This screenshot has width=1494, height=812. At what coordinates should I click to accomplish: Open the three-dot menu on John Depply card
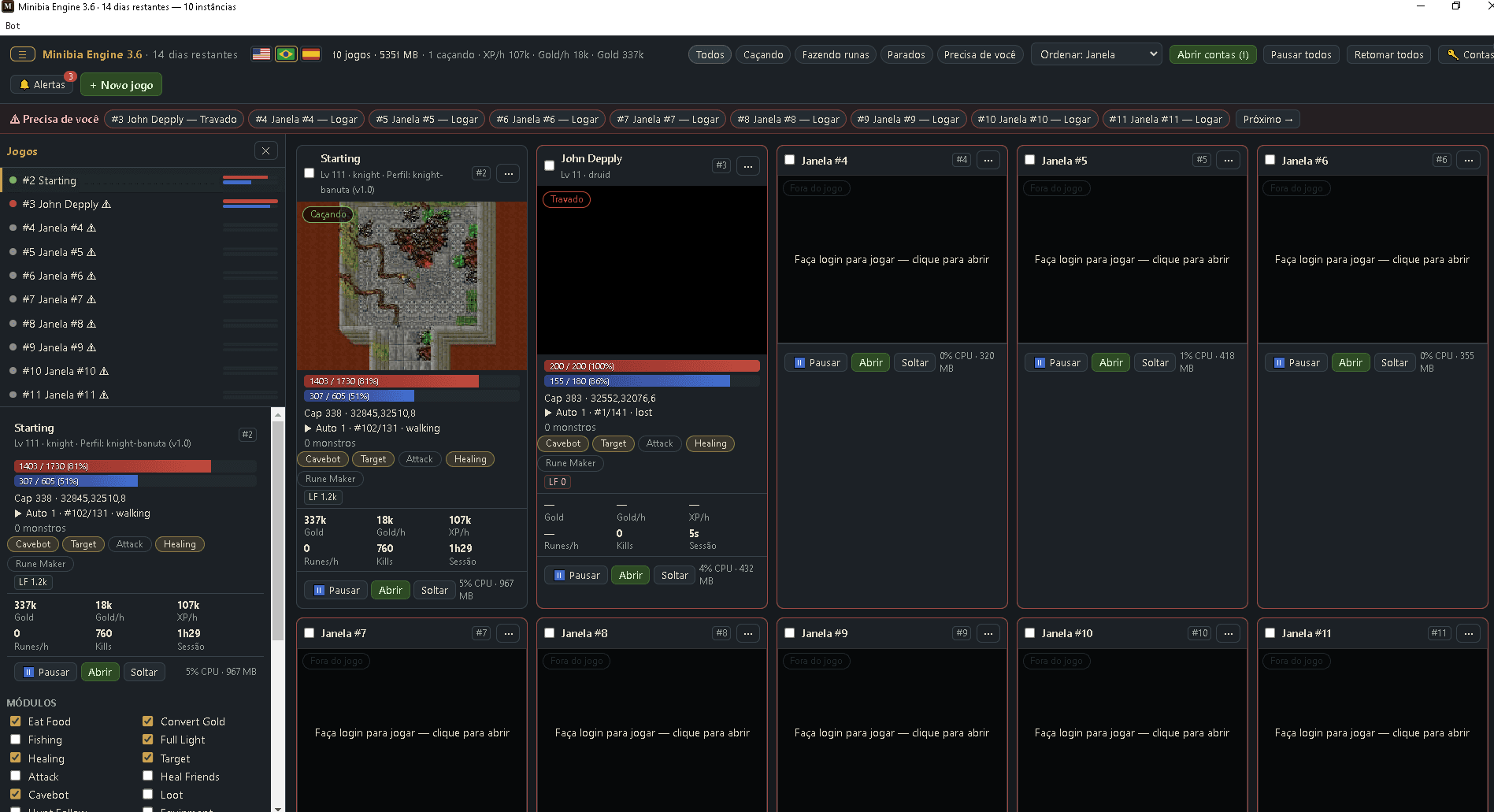point(748,165)
